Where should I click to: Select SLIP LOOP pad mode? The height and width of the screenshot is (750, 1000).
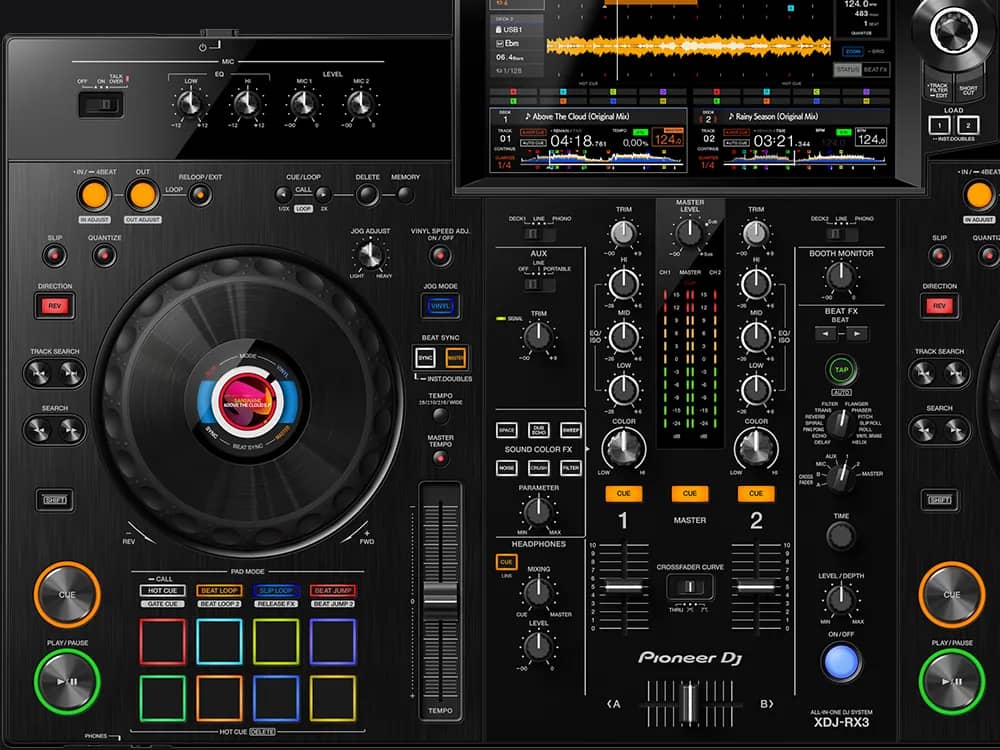276,591
